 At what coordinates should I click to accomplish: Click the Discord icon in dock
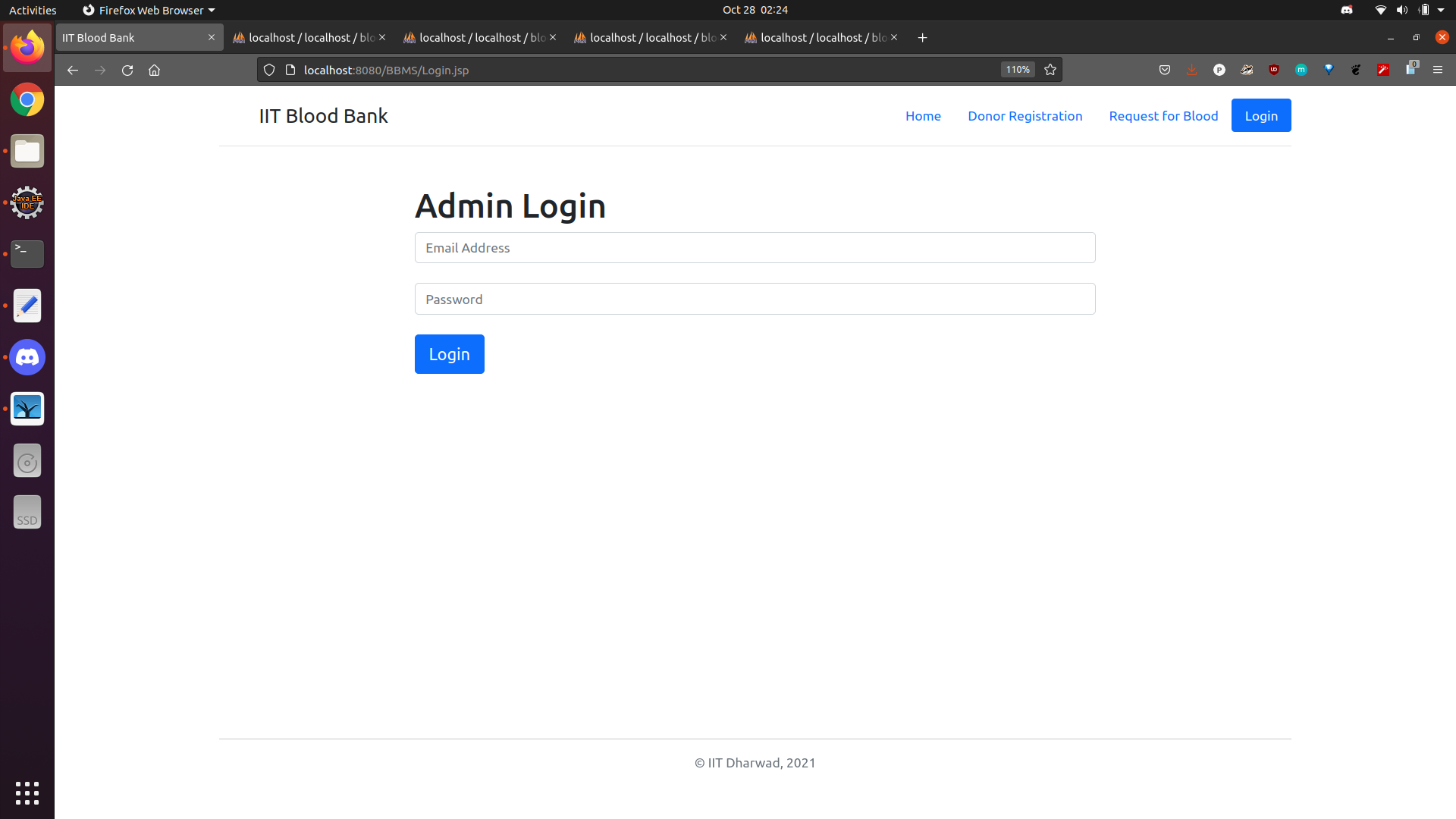click(x=27, y=357)
